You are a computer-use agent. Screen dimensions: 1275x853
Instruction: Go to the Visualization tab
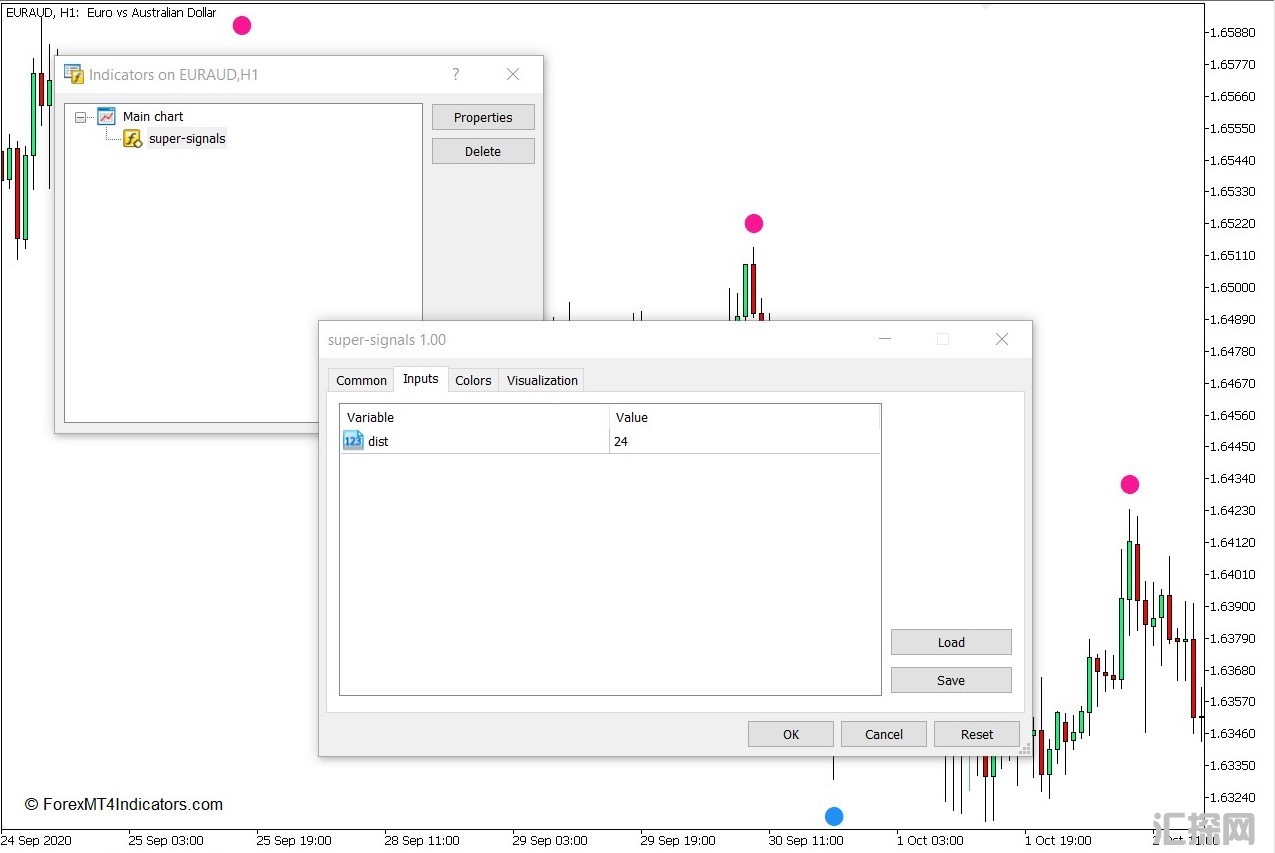(x=542, y=380)
